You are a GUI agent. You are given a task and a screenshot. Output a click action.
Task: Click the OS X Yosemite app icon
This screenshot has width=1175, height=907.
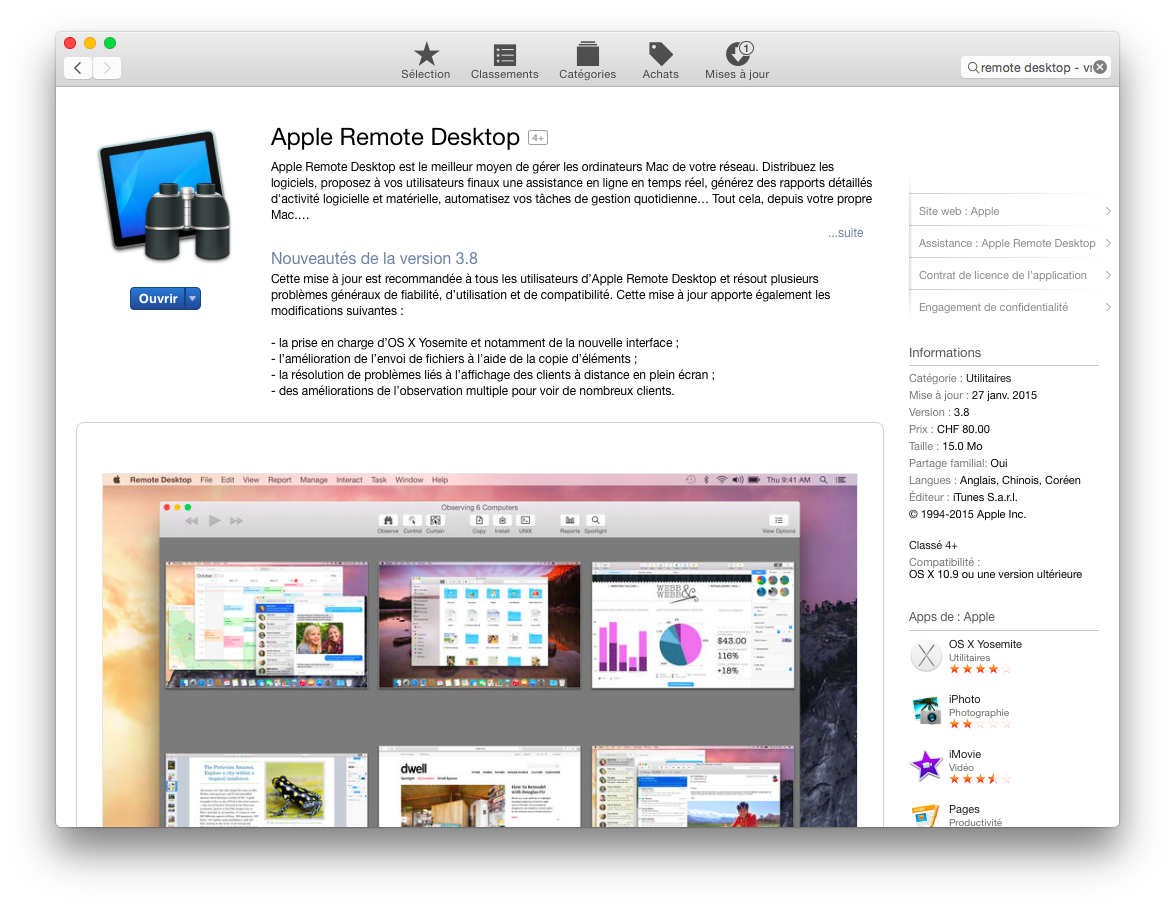coord(926,657)
